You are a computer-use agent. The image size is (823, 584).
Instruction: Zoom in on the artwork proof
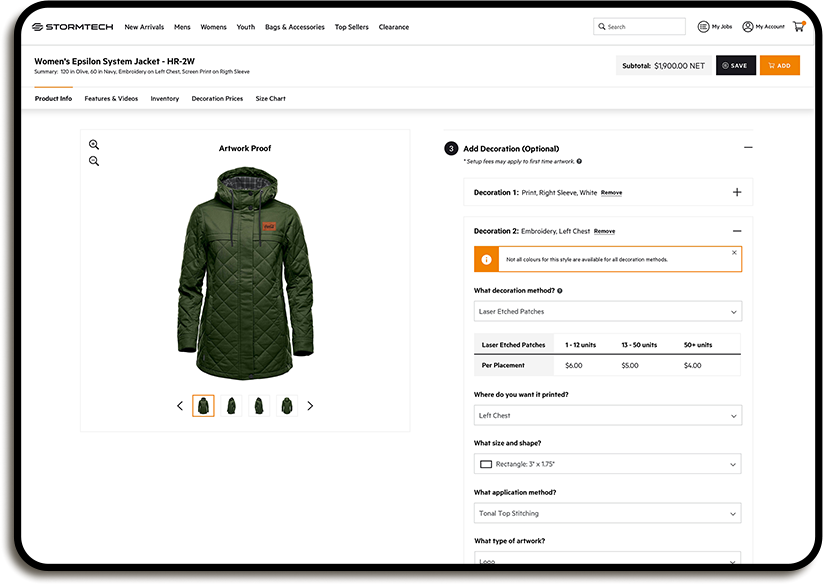pyautogui.click(x=94, y=145)
